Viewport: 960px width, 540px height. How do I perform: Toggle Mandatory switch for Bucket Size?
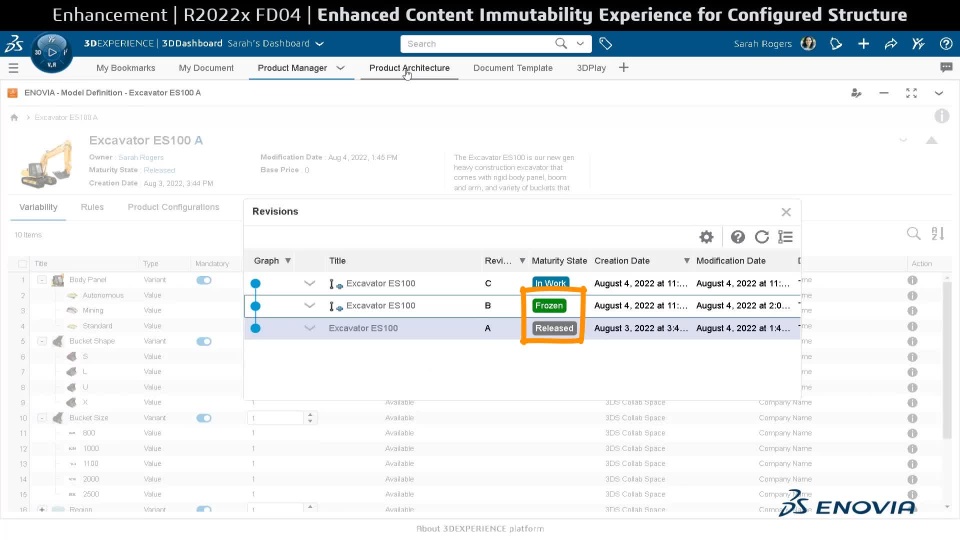click(204, 418)
